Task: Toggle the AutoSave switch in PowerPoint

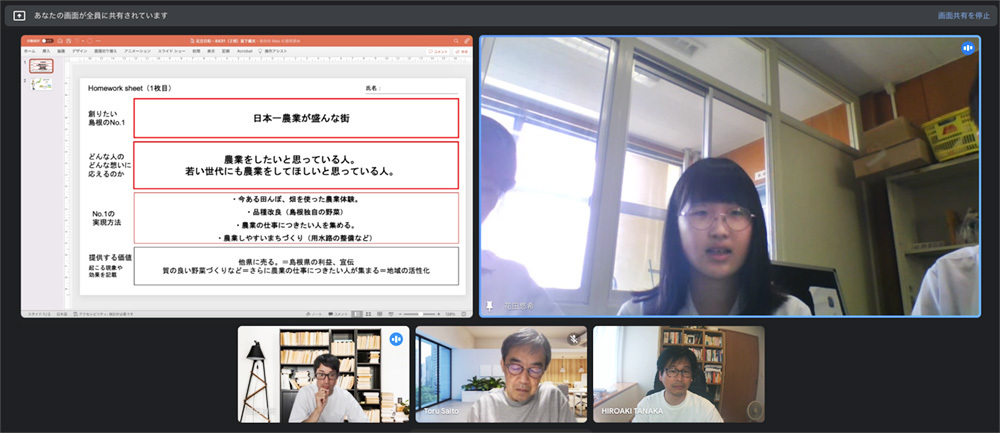Action: coord(47,40)
